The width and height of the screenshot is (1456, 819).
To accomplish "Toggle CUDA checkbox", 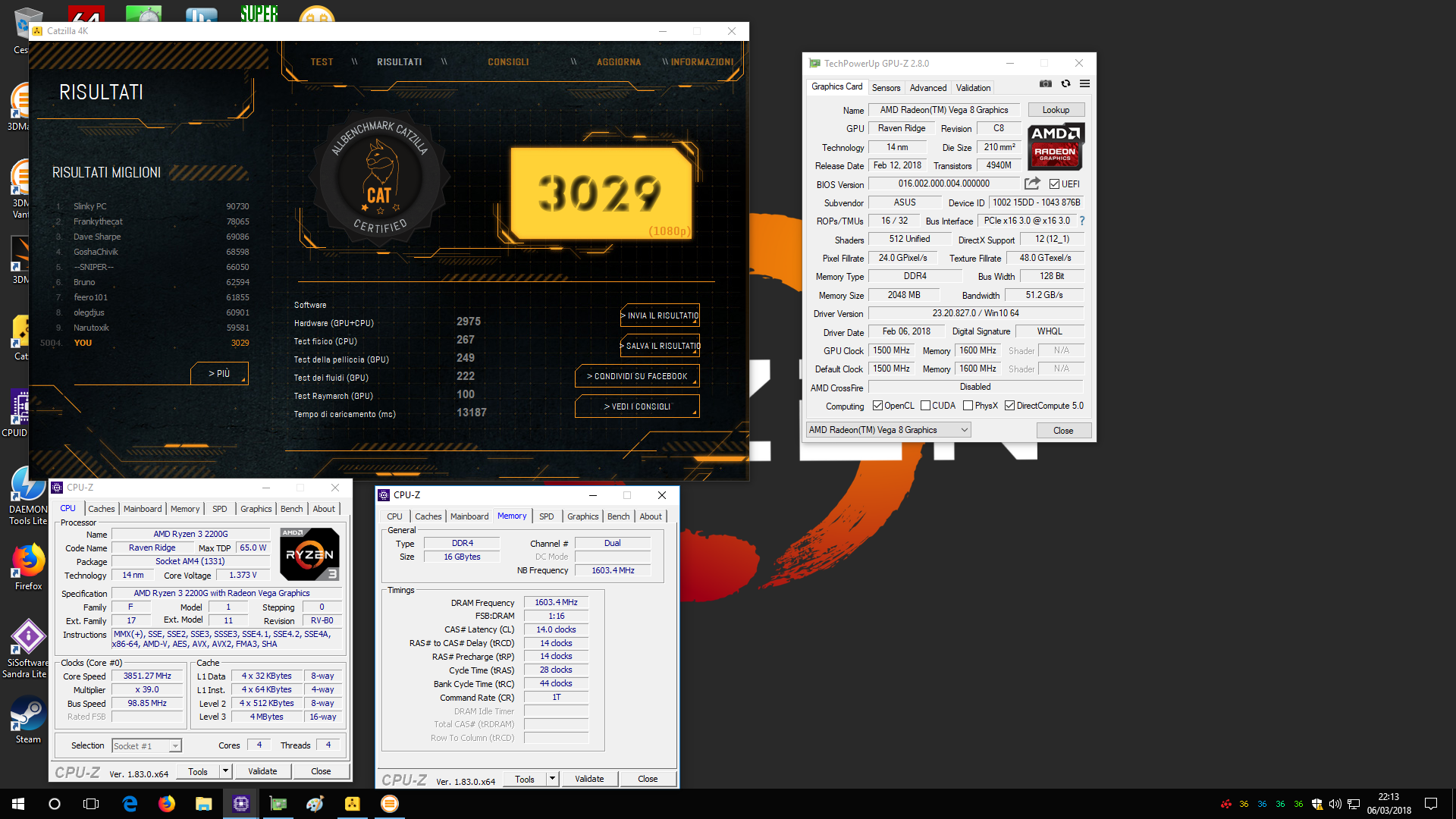I will point(925,406).
